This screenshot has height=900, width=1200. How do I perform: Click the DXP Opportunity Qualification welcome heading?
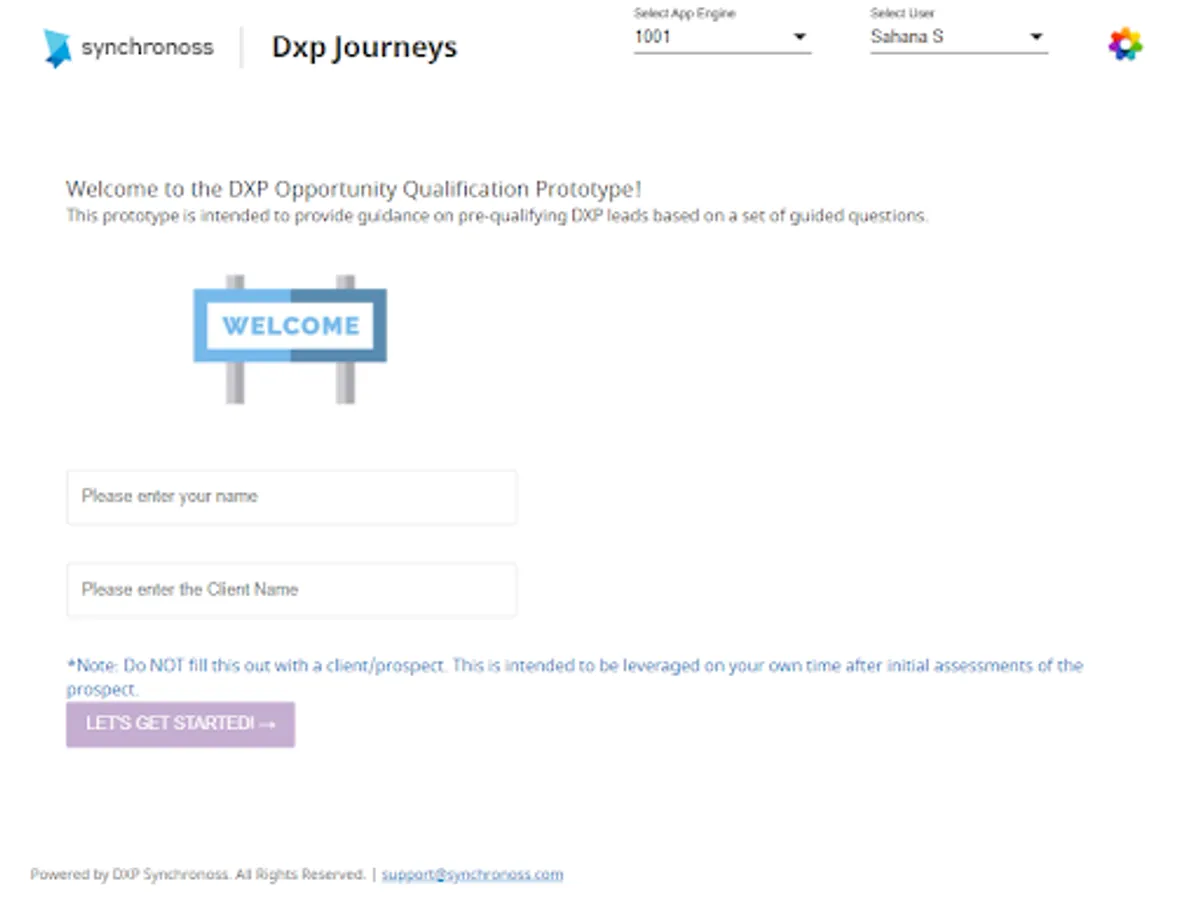354,189
